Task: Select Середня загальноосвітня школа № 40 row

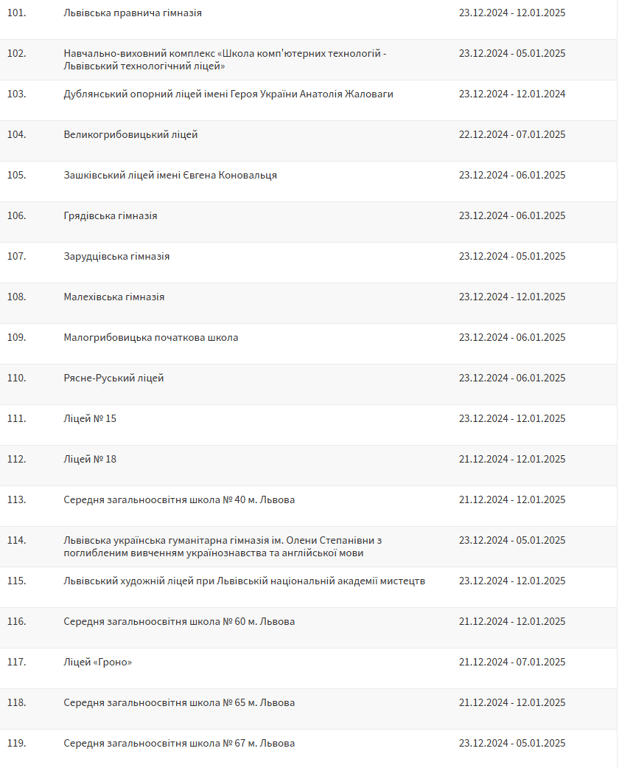Action: tap(179, 499)
